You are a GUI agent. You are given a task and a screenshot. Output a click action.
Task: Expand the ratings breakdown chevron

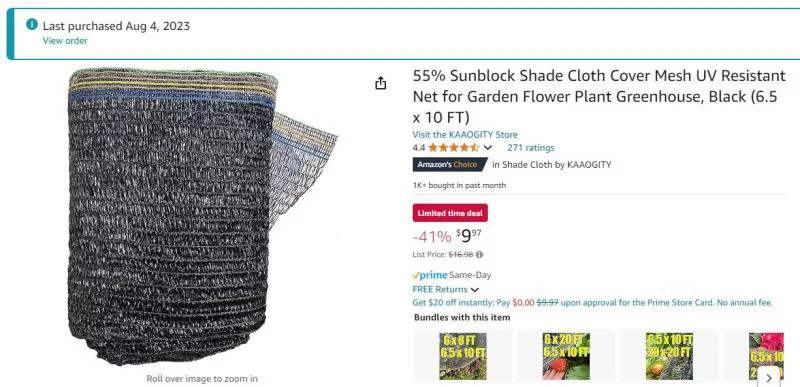[x=488, y=148]
